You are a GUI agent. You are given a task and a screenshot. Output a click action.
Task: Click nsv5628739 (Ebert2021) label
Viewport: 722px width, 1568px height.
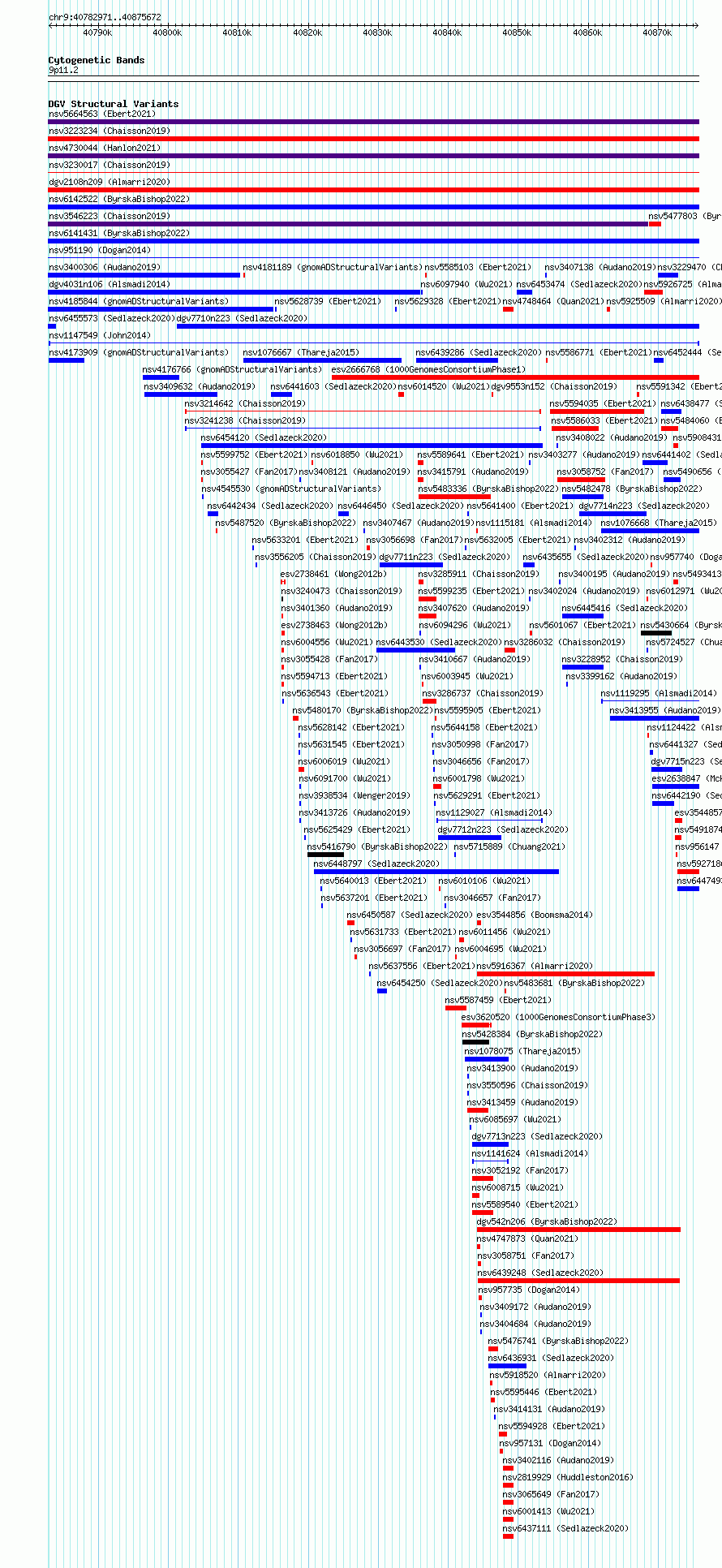point(328,302)
